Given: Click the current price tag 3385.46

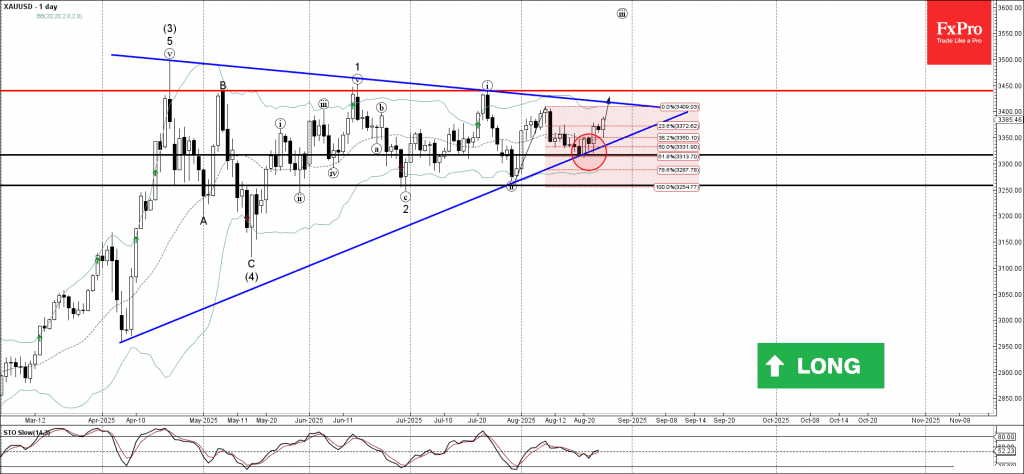Looking at the screenshot, I should coord(1007,120).
